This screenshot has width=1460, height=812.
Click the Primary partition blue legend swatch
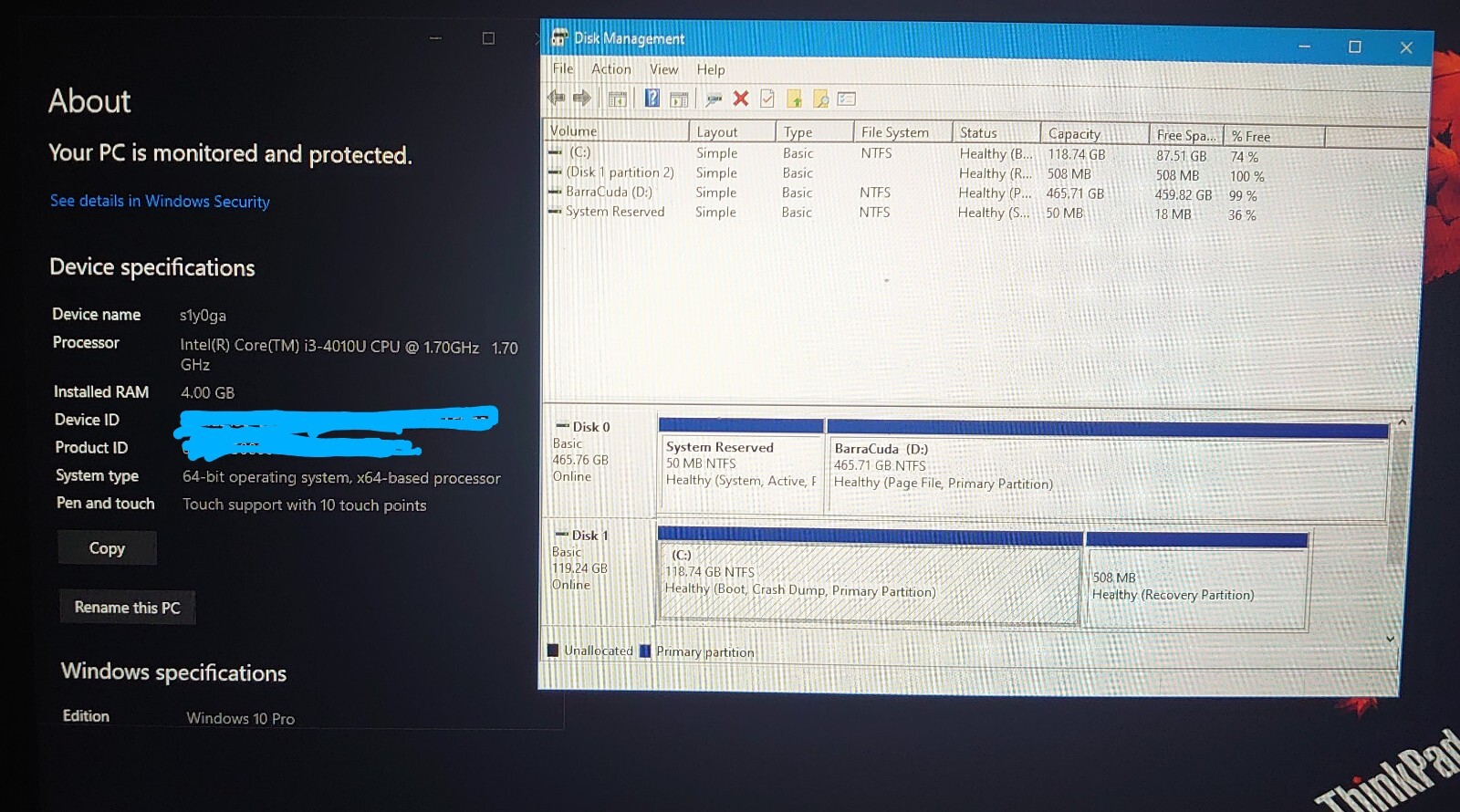tap(645, 651)
